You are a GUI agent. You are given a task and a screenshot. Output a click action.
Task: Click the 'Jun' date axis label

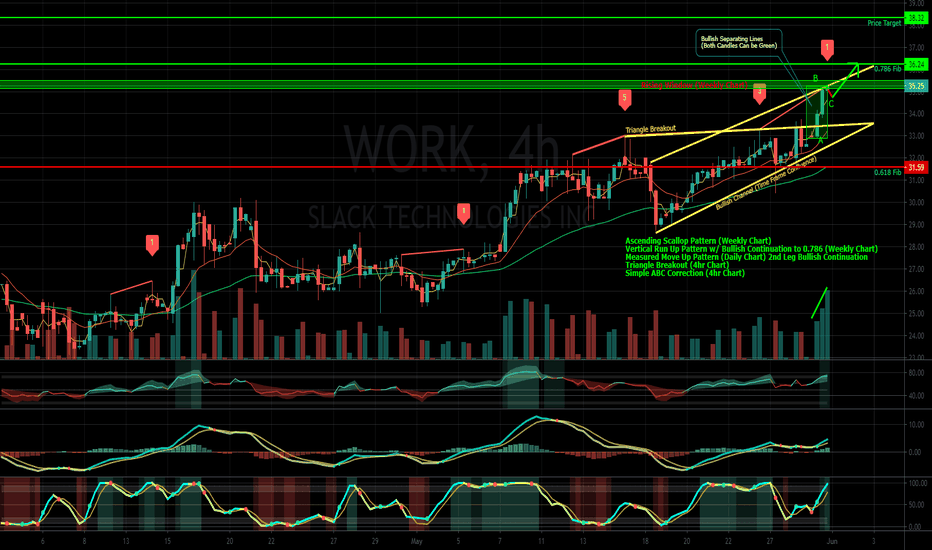click(x=832, y=542)
